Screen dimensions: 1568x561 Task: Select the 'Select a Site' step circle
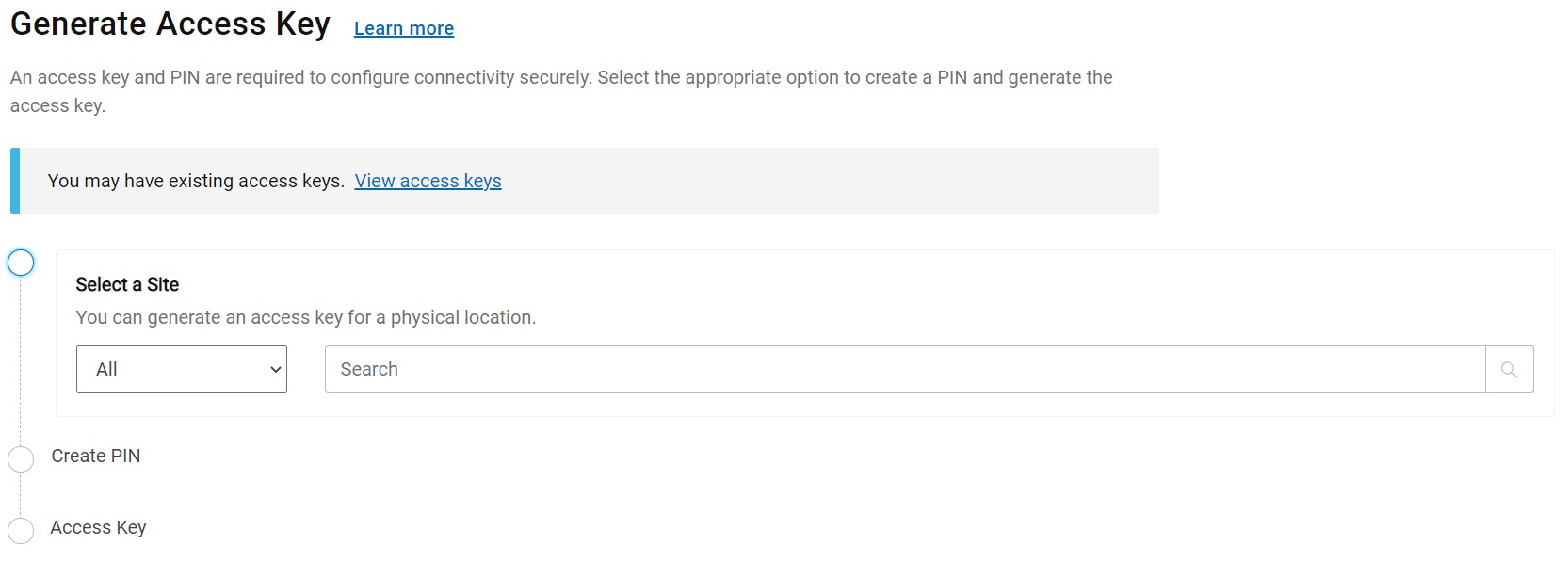(21, 264)
